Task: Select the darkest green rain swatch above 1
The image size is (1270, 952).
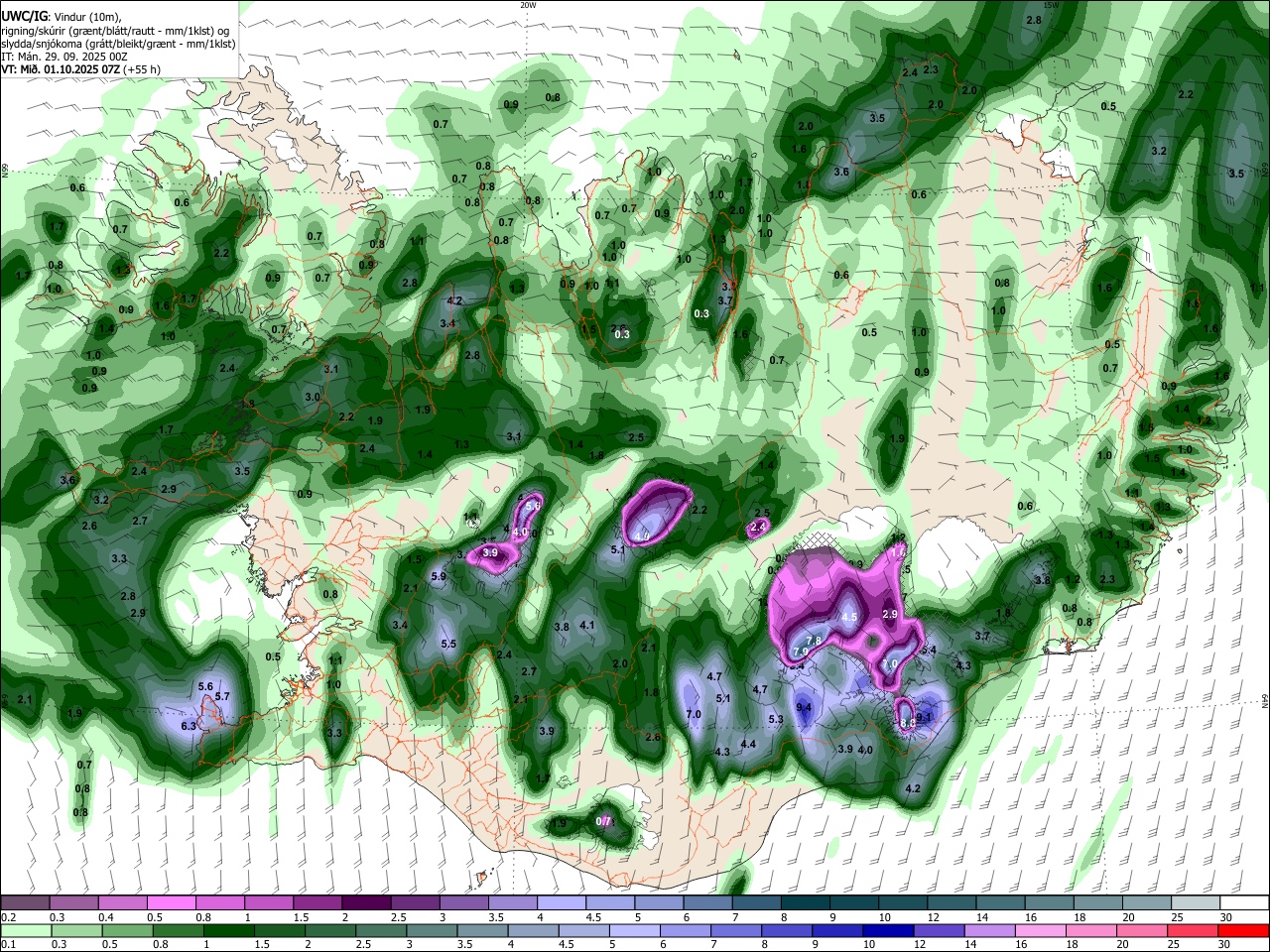Action: tap(227, 930)
